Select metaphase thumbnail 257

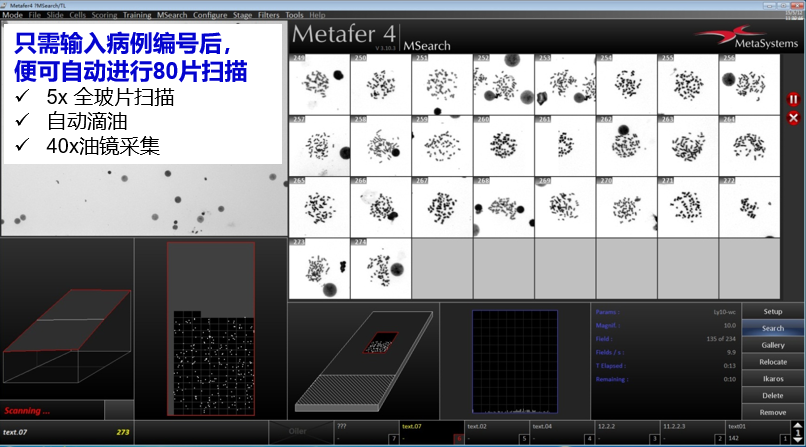(x=319, y=146)
